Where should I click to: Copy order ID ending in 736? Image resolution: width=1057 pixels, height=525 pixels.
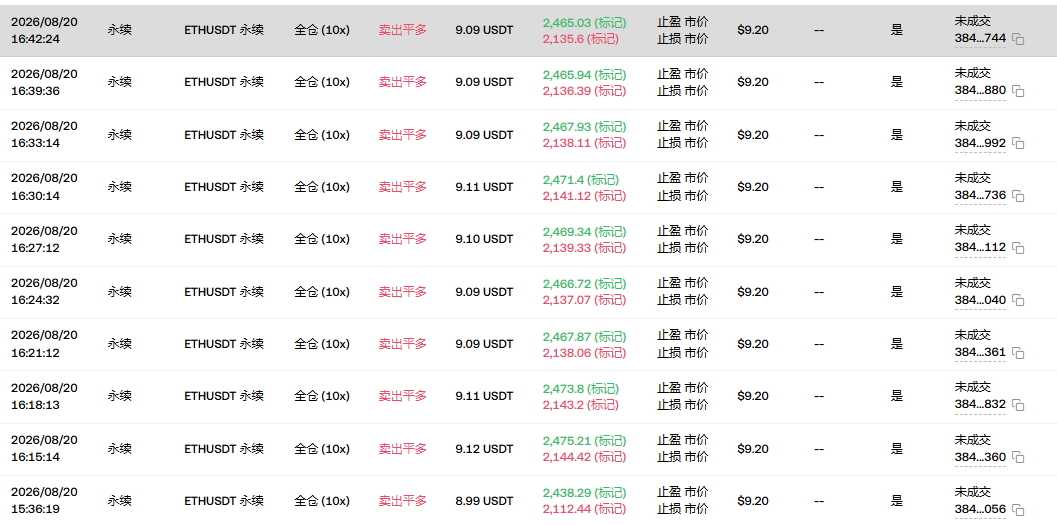pyautogui.click(x=1019, y=196)
